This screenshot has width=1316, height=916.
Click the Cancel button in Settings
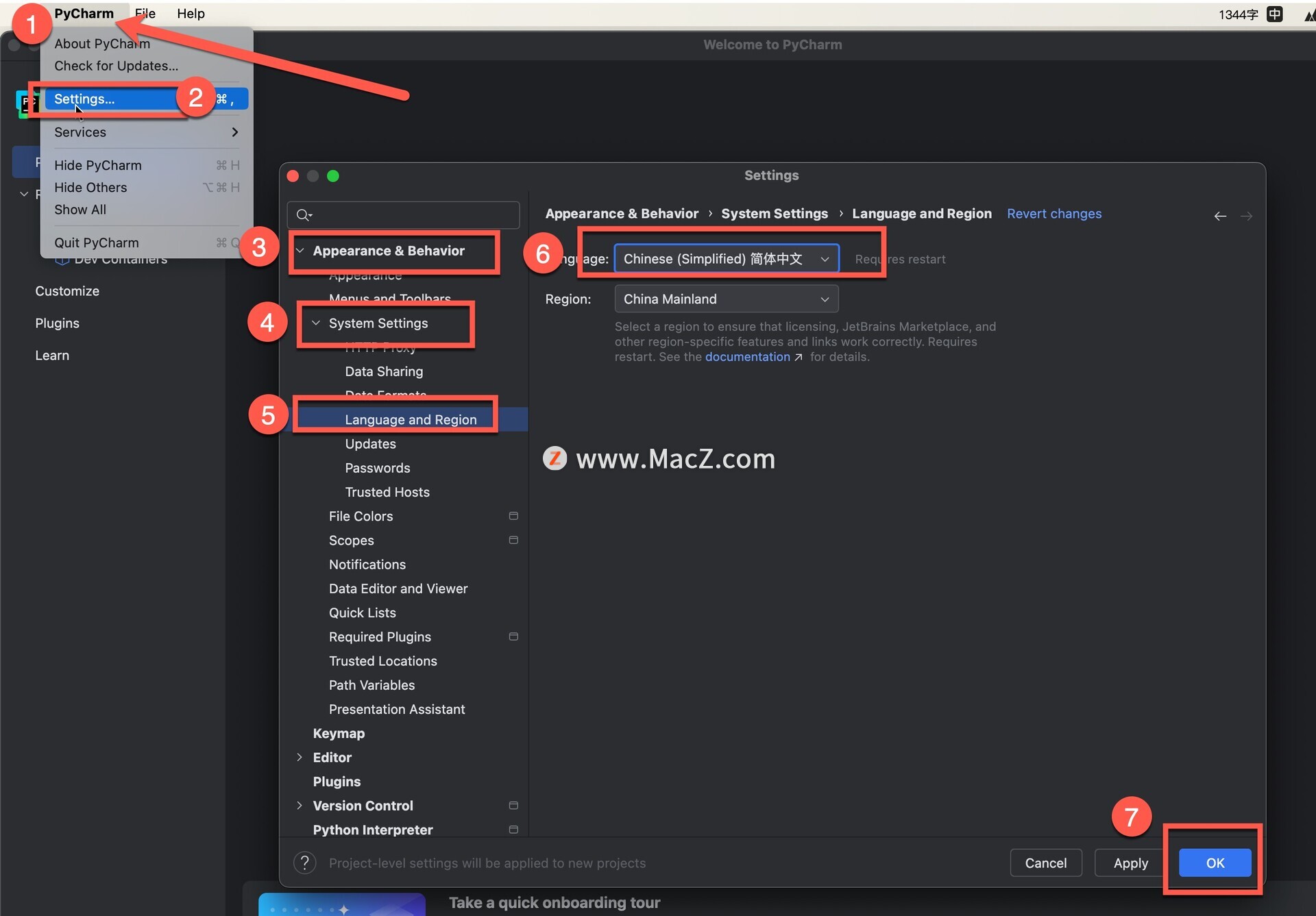click(1045, 863)
